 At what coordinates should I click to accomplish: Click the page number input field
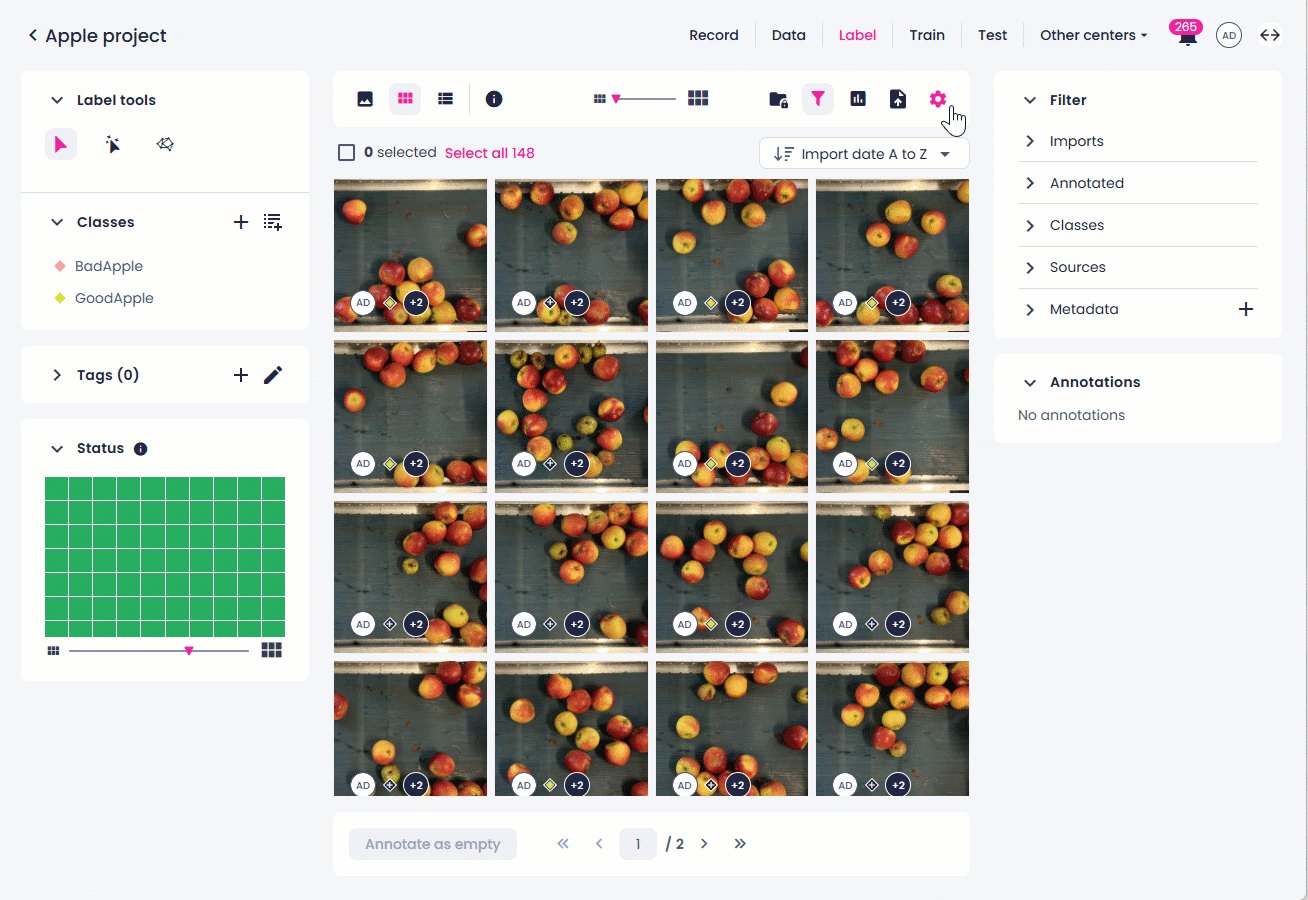[x=638, y=844]
